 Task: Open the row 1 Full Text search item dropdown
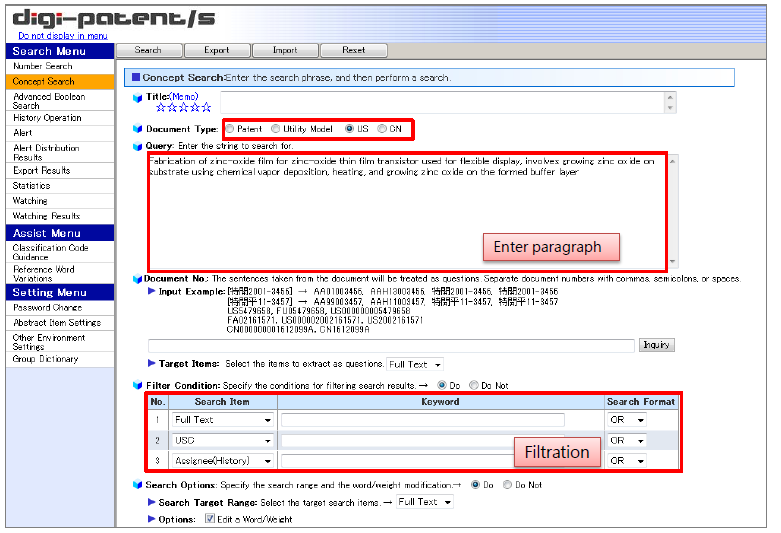pyautogui.click(x=223, y=420)
